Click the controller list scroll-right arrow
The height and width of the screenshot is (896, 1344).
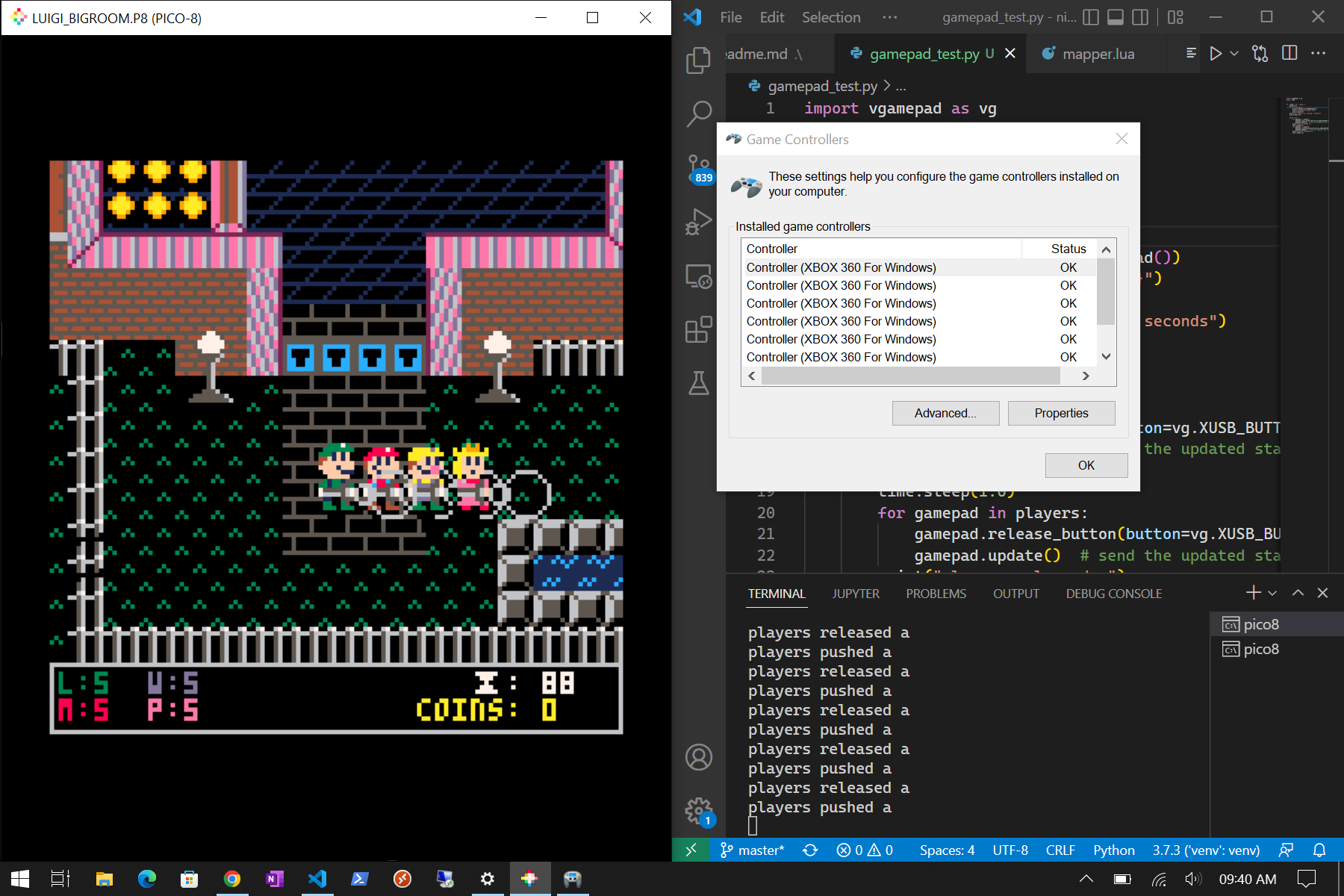[x=1086, y=376]
